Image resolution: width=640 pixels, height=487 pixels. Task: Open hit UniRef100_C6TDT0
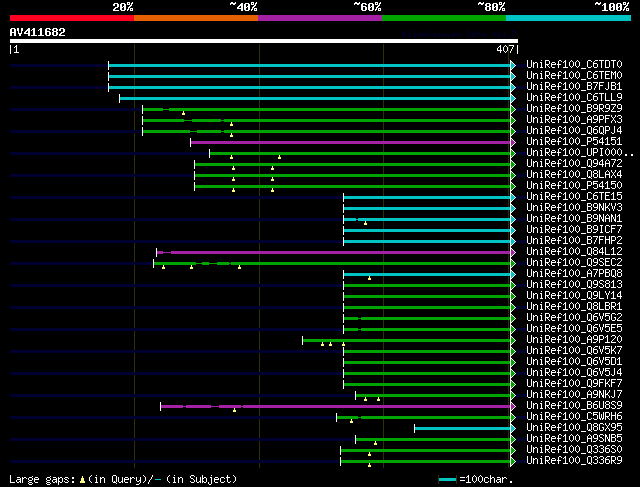(574, 64)
